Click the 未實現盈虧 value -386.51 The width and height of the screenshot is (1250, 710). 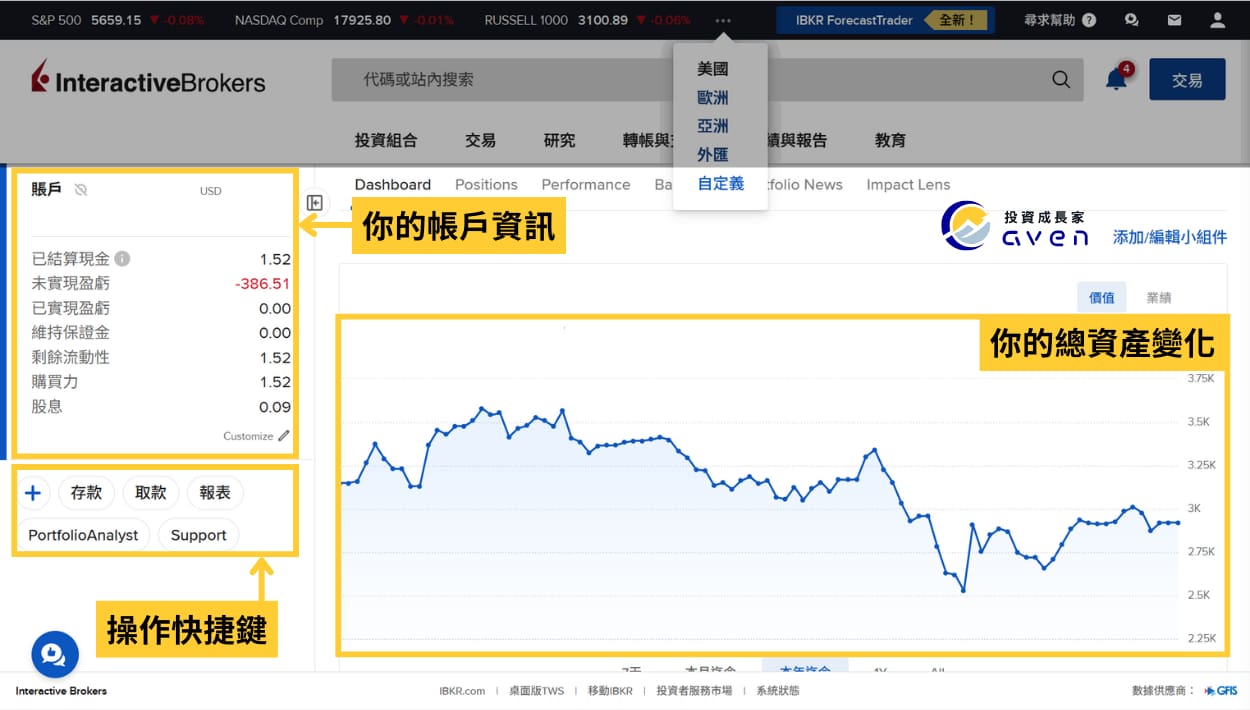(x=263, y=284)
